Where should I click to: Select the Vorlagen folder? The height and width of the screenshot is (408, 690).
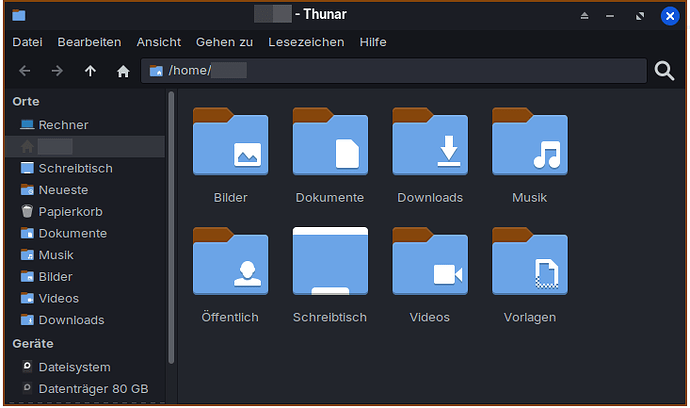point(530,276)
